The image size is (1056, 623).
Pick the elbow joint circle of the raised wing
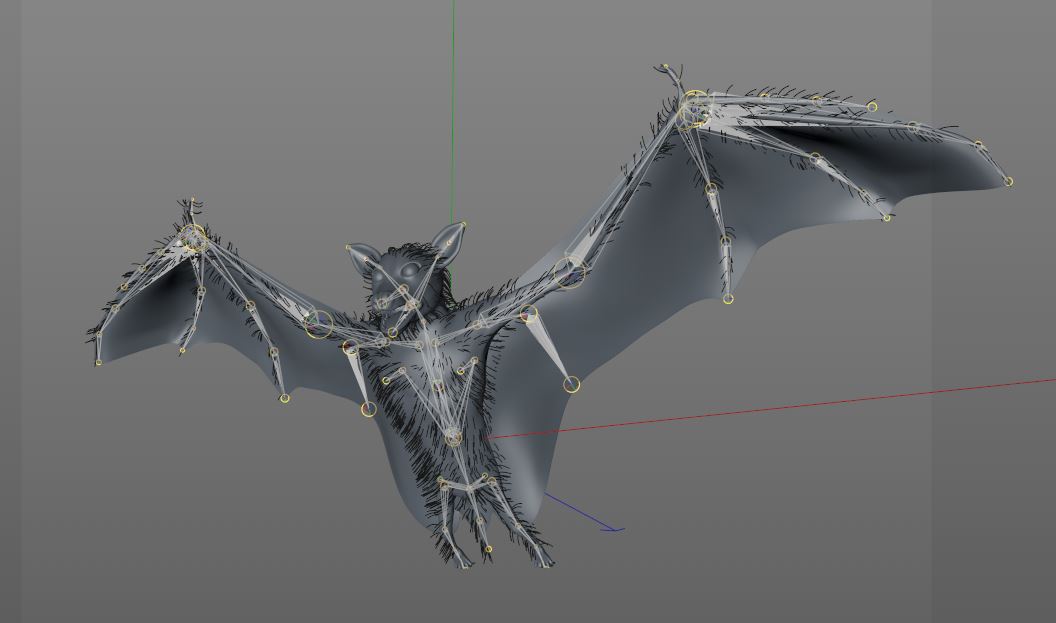pos(570,272)
